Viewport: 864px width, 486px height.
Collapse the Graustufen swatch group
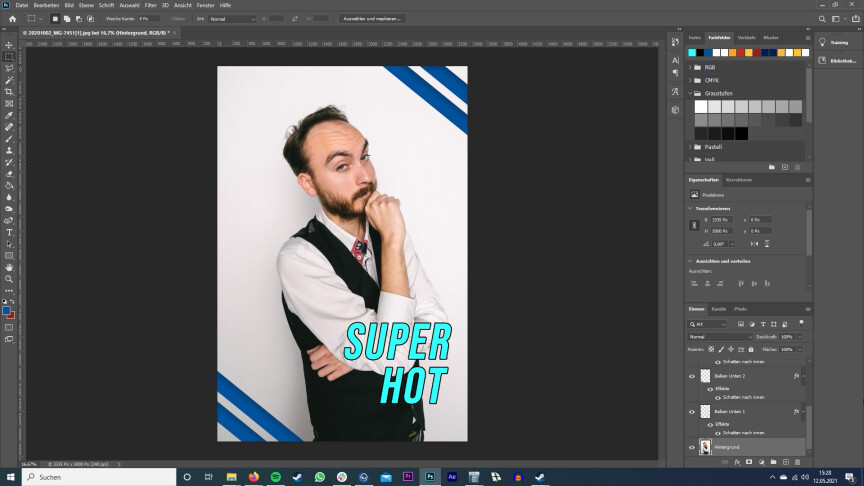click(x=690, y=93)
